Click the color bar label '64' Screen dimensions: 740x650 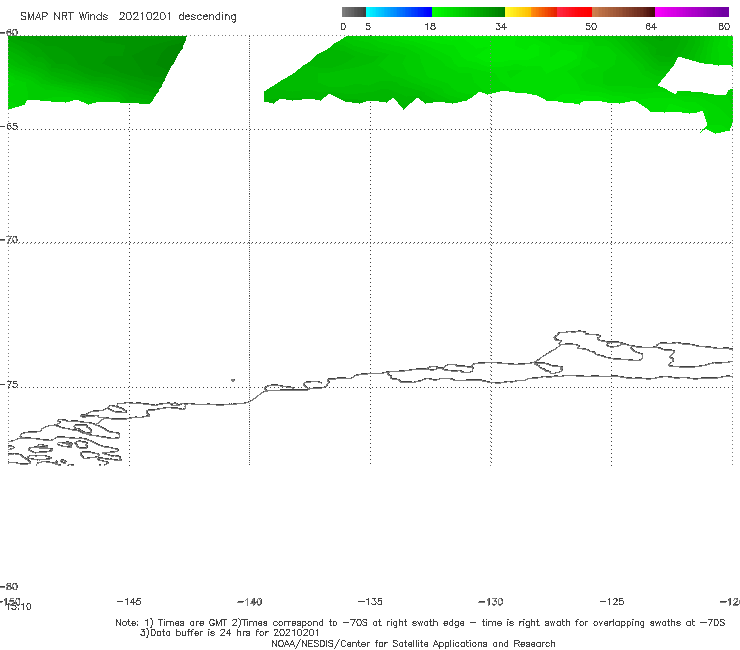pyautogui.click(x=651, y=27)
